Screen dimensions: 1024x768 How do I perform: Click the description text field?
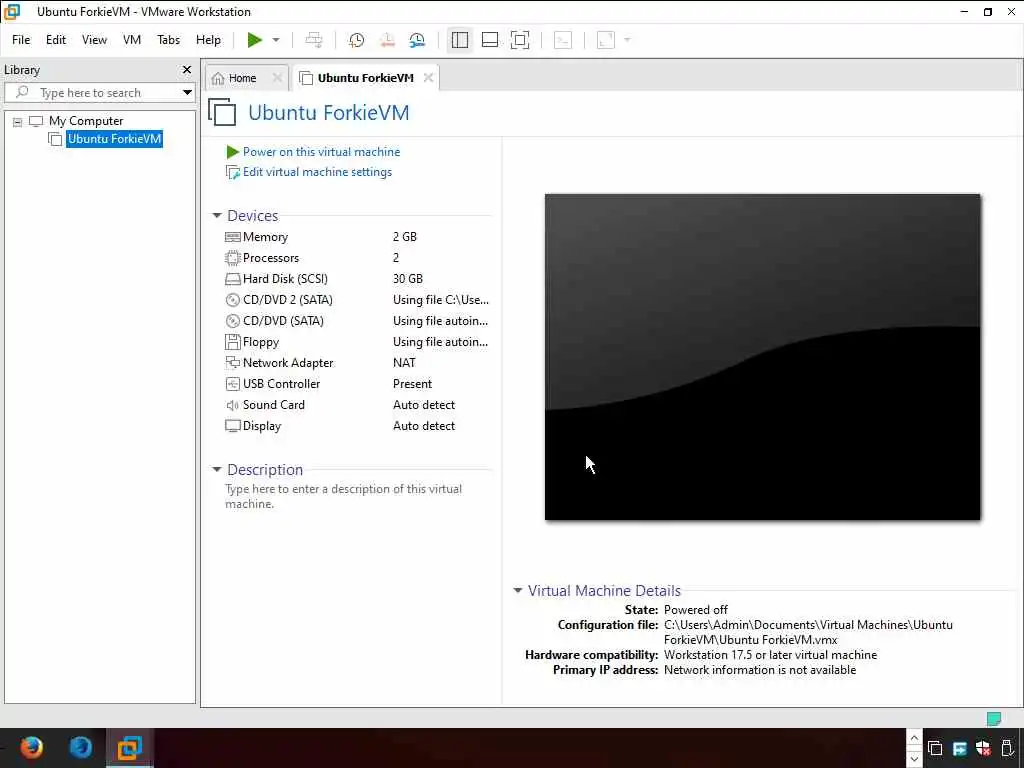click(x=344, y=496)
